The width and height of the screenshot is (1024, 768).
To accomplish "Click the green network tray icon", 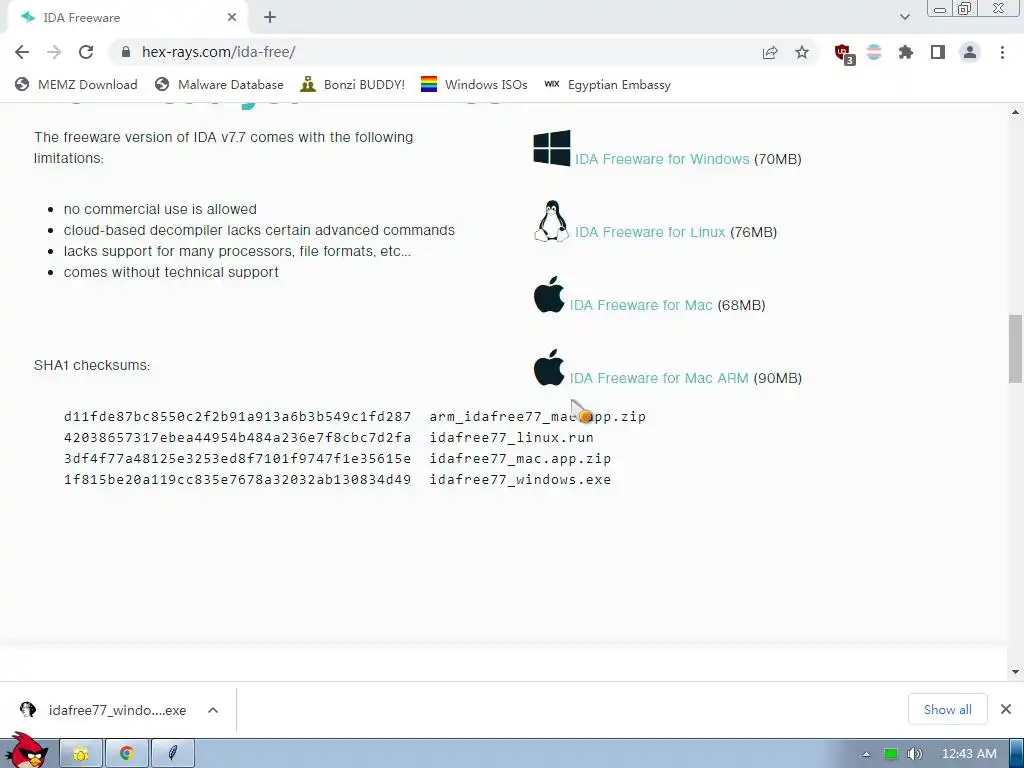I will click(891, 754).
